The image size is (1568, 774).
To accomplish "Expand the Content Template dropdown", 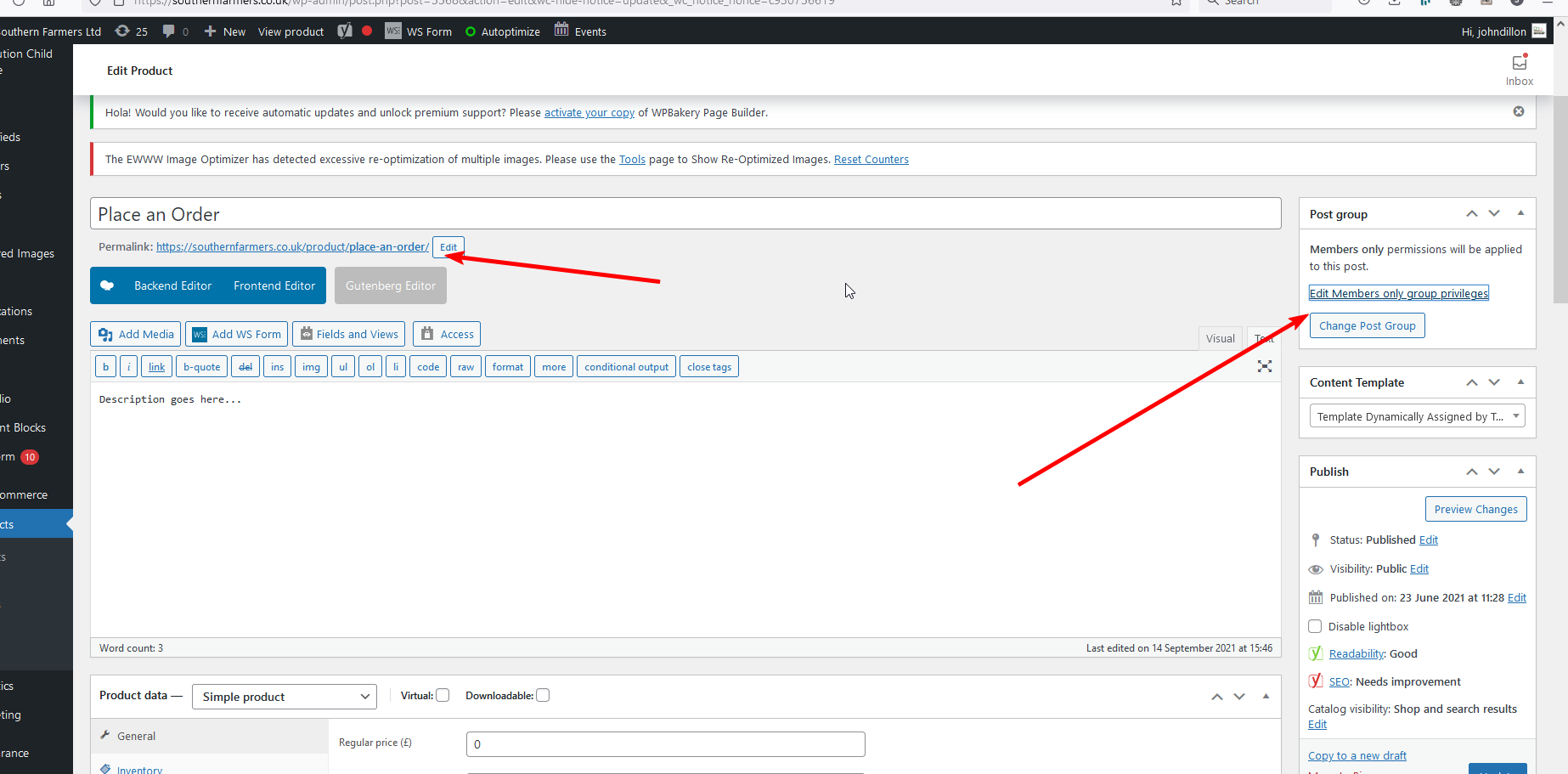I will (x=1416, y=416).
